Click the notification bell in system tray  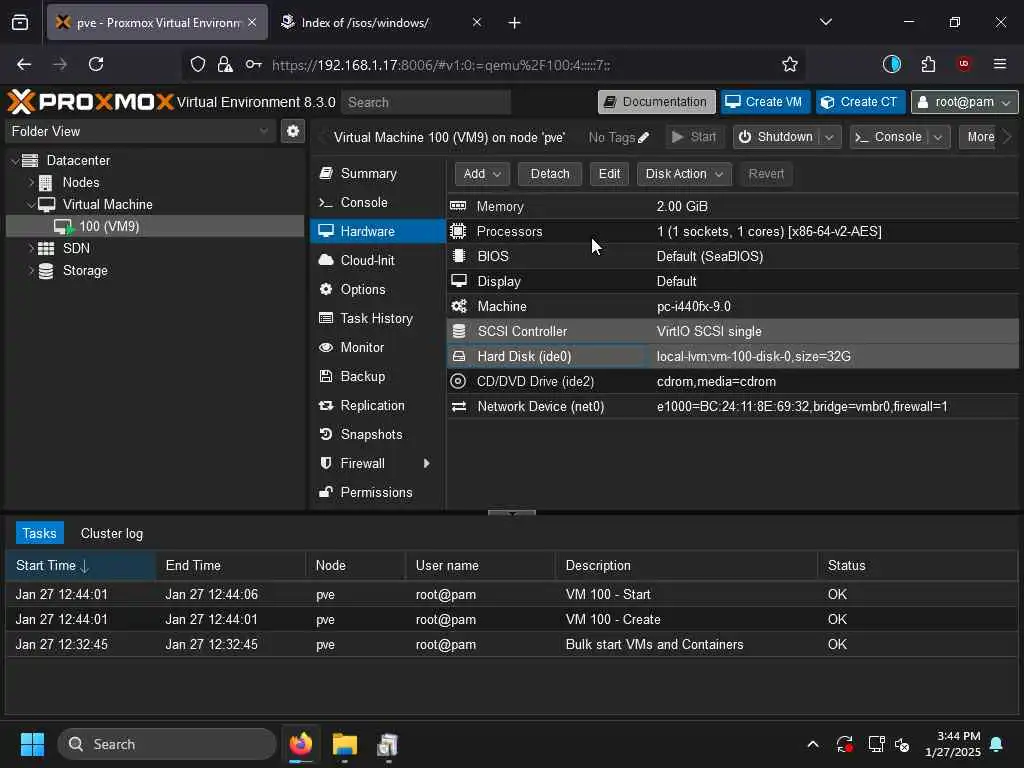click(x=996, y=744)
